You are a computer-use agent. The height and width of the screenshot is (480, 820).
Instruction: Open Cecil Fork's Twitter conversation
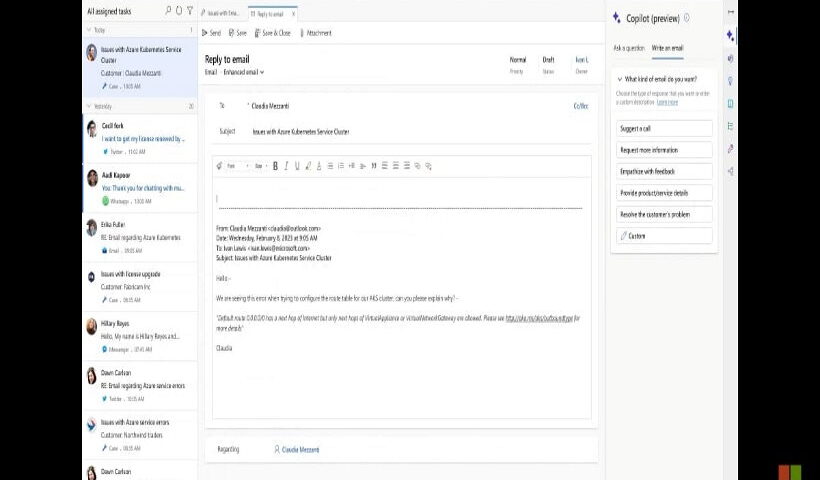(140, 139)
